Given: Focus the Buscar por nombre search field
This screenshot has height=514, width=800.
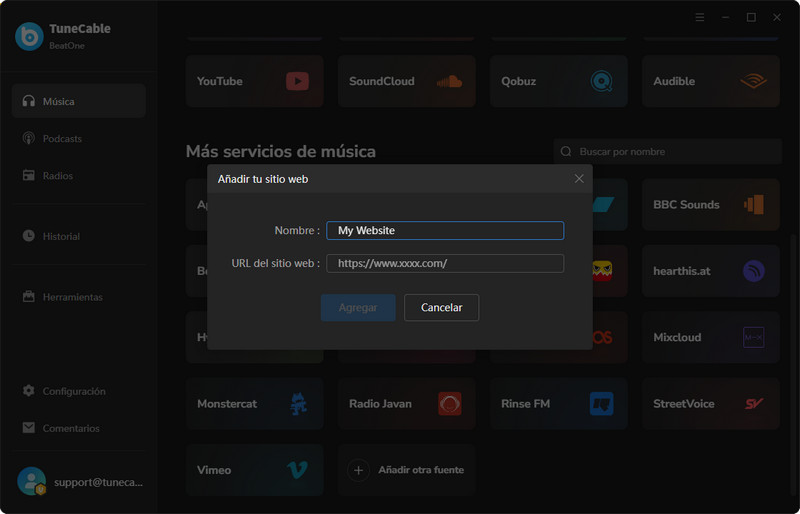Looking at the screenshot, I should coord(668,152).
